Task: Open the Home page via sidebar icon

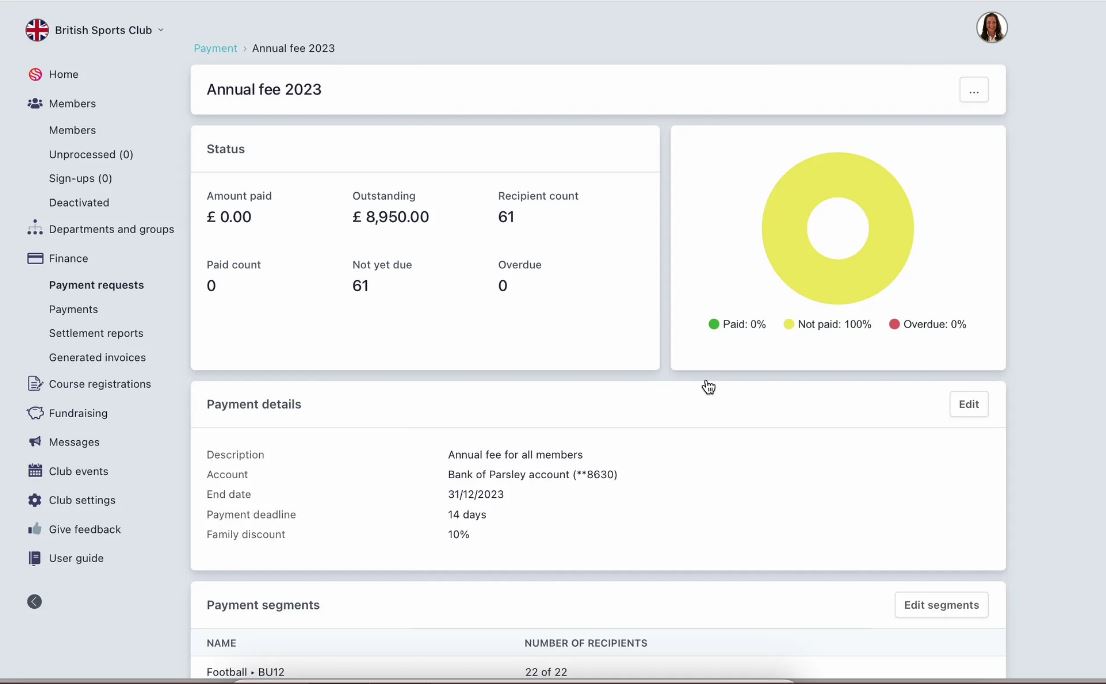Action: (x=36, y=74)
